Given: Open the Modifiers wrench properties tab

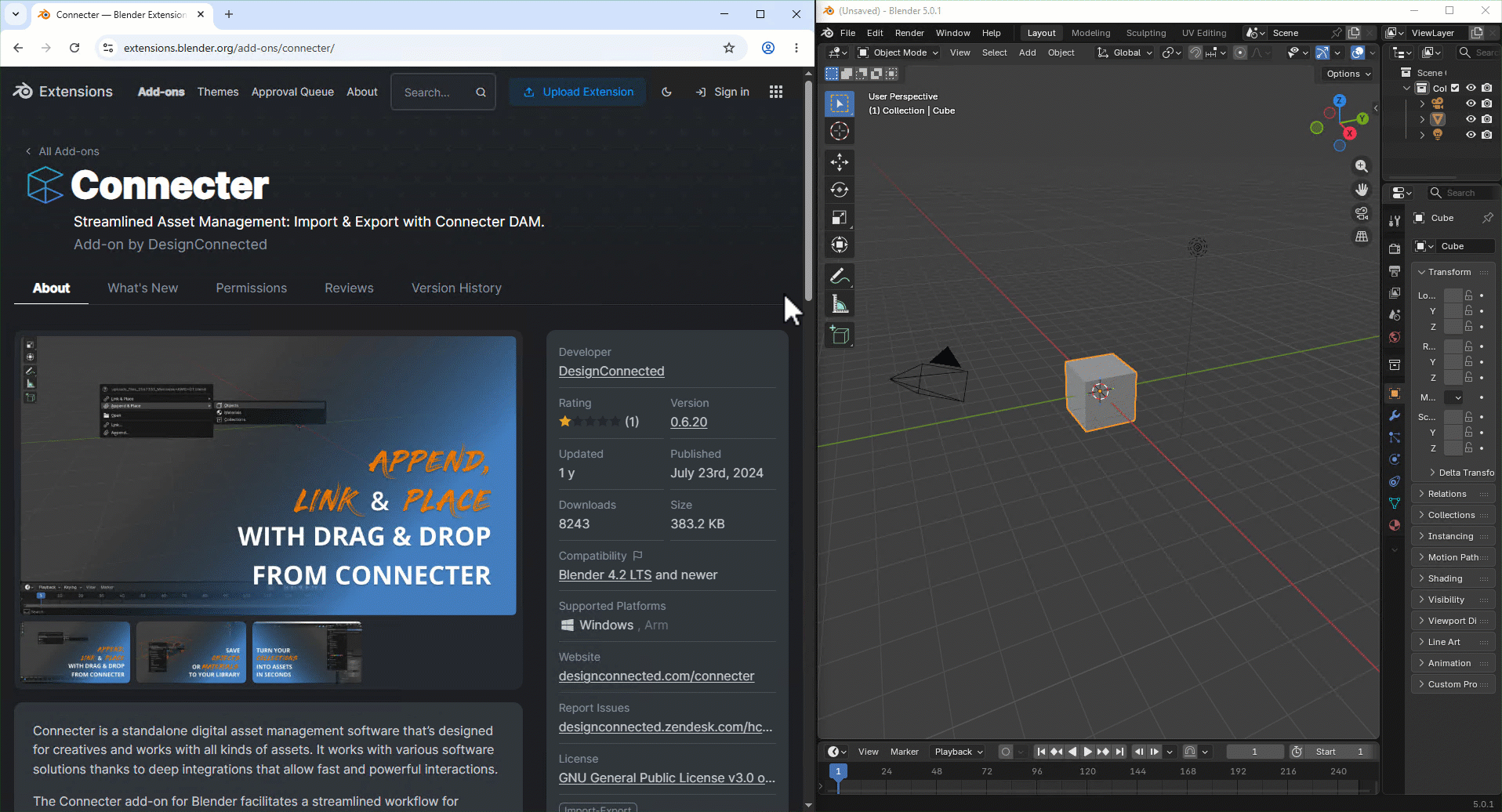Looking at the screenshot, I should click(x=1395, y=415).
